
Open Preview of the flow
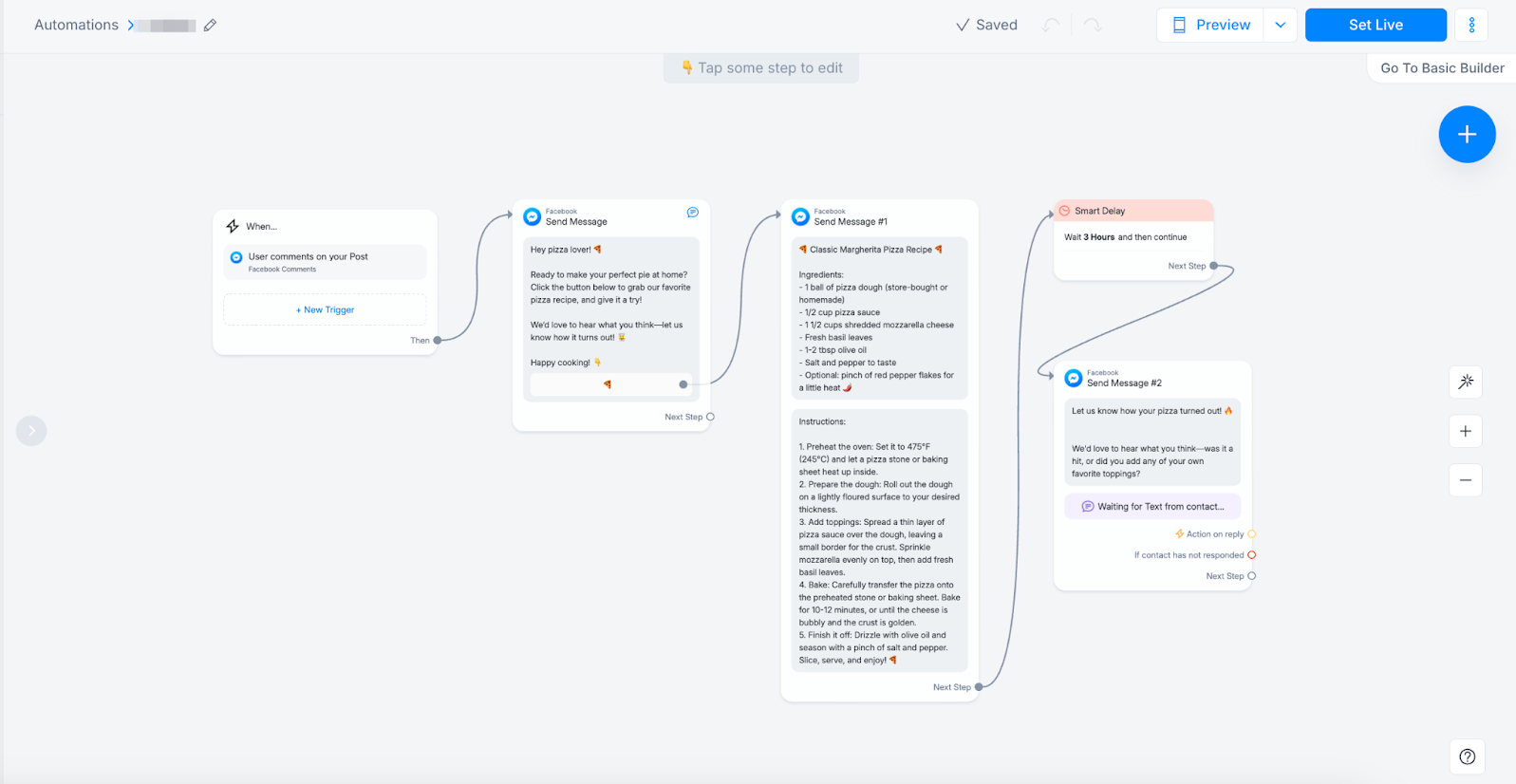tap(1210, 25)
